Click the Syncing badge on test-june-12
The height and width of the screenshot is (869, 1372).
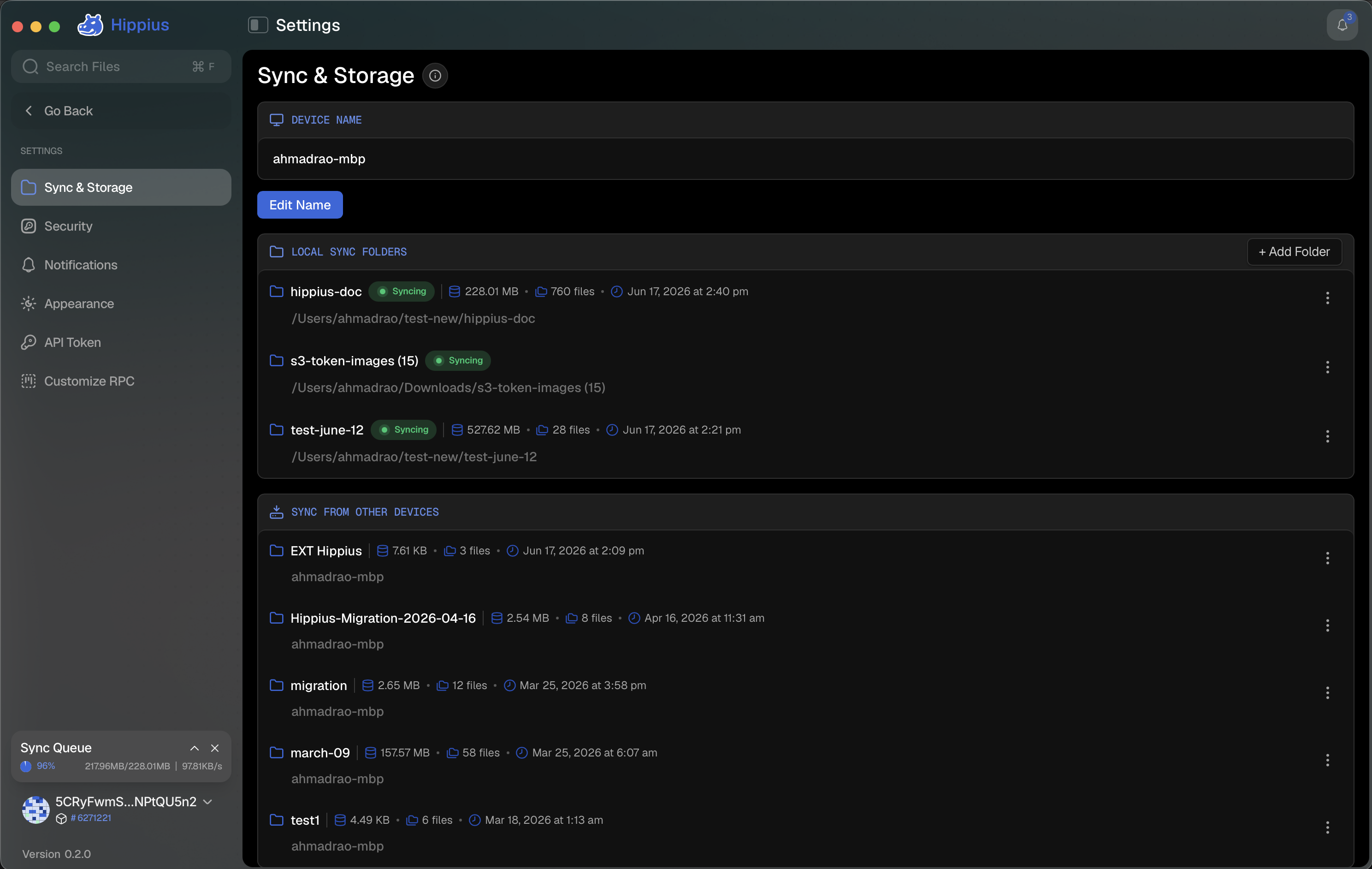tap(403, 429)
